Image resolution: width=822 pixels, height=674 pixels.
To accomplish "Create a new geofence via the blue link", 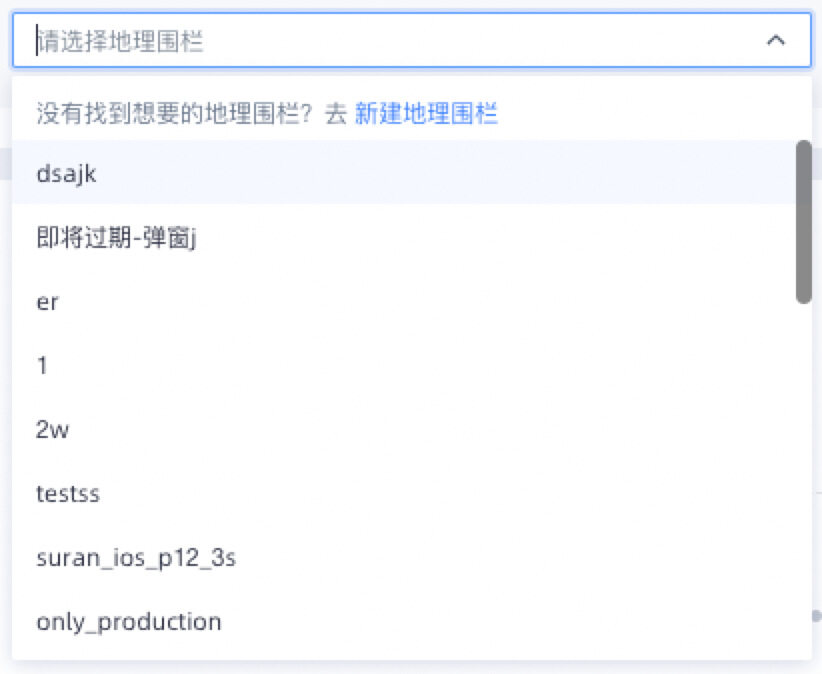I will [x=426, y=114].
